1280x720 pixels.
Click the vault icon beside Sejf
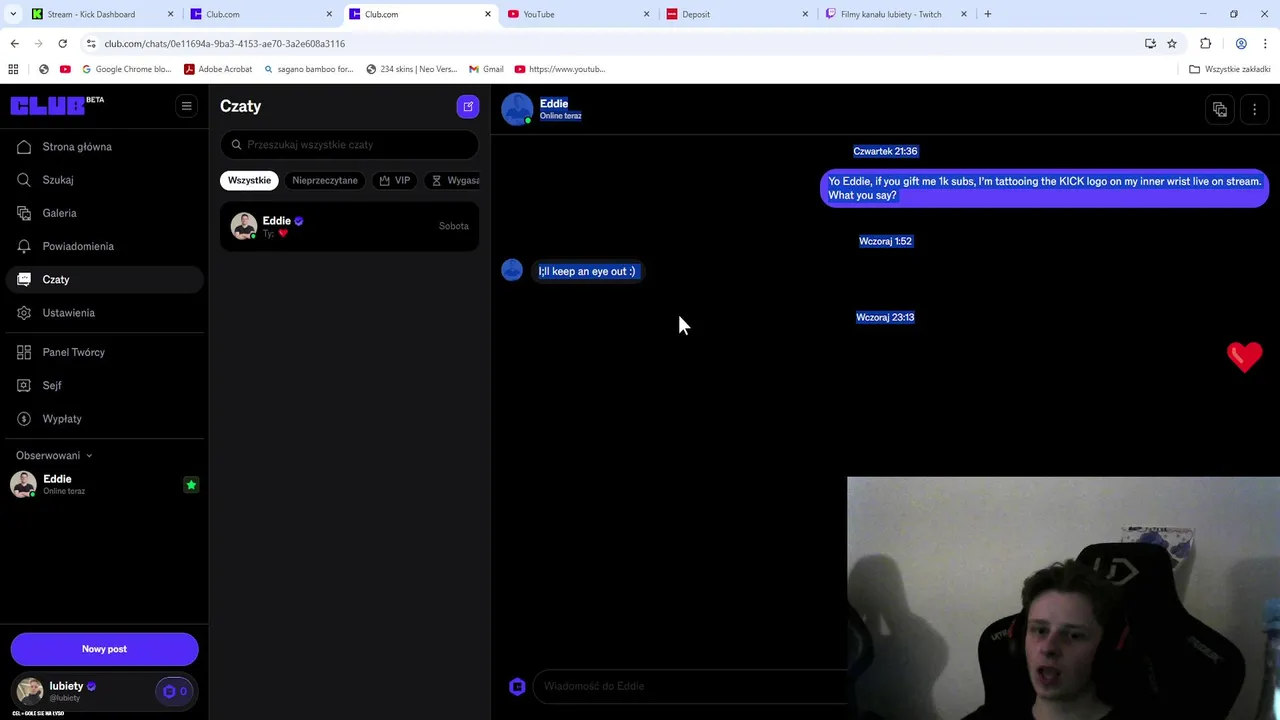[x=24, y=385]
